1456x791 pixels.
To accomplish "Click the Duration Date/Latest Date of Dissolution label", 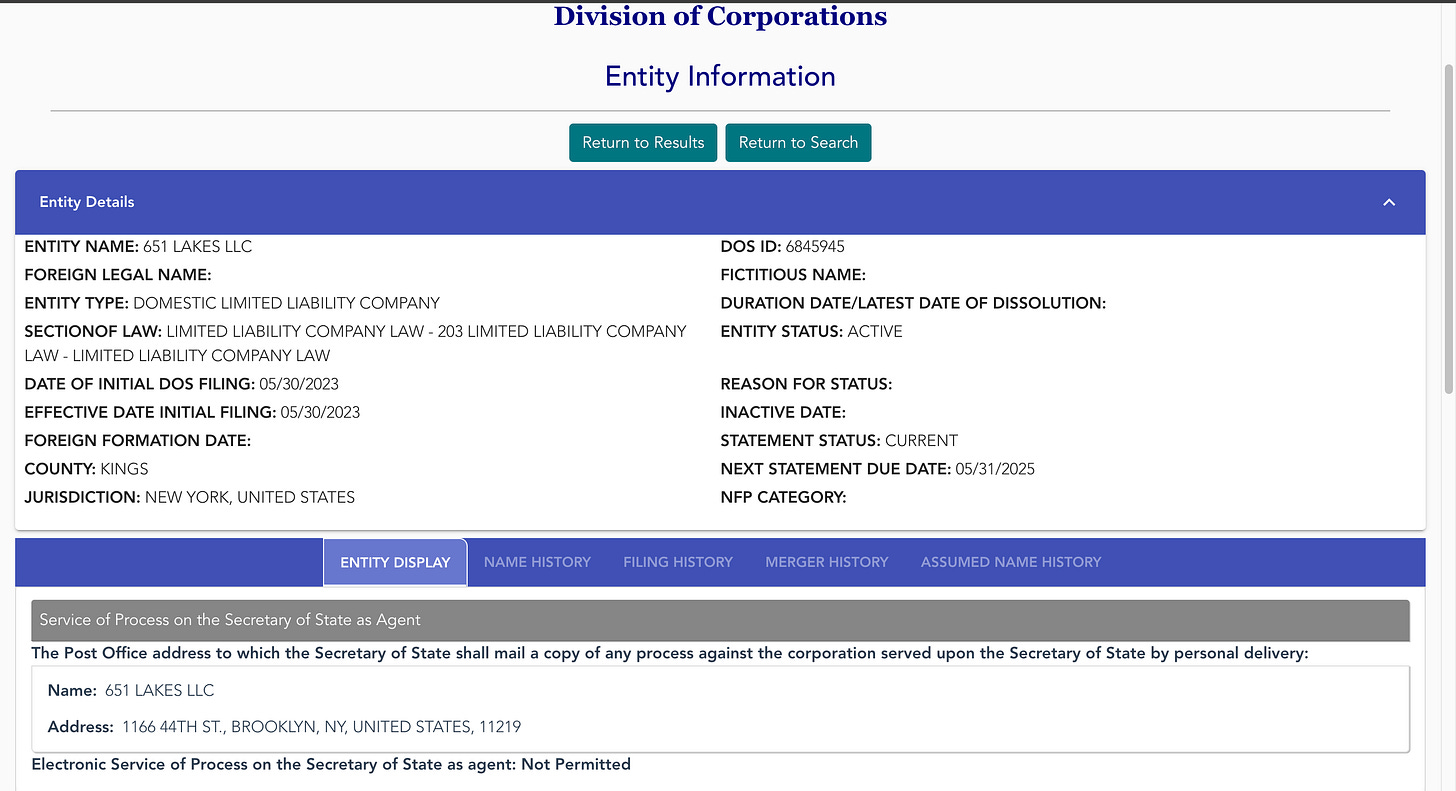I will tap(913, 303).
